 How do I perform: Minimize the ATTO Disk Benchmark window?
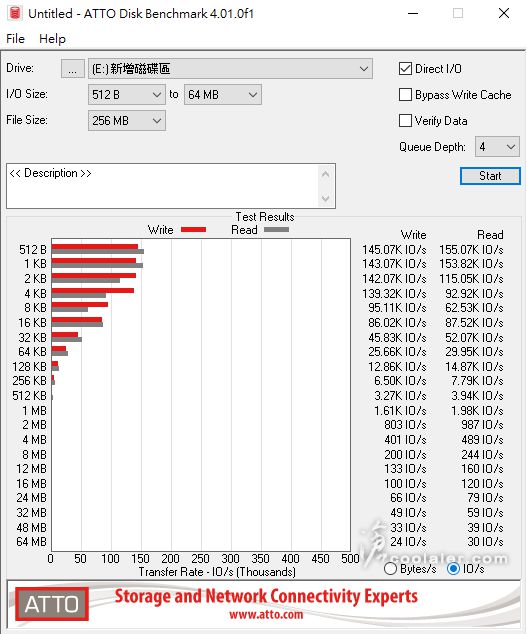tap(413, 13)
